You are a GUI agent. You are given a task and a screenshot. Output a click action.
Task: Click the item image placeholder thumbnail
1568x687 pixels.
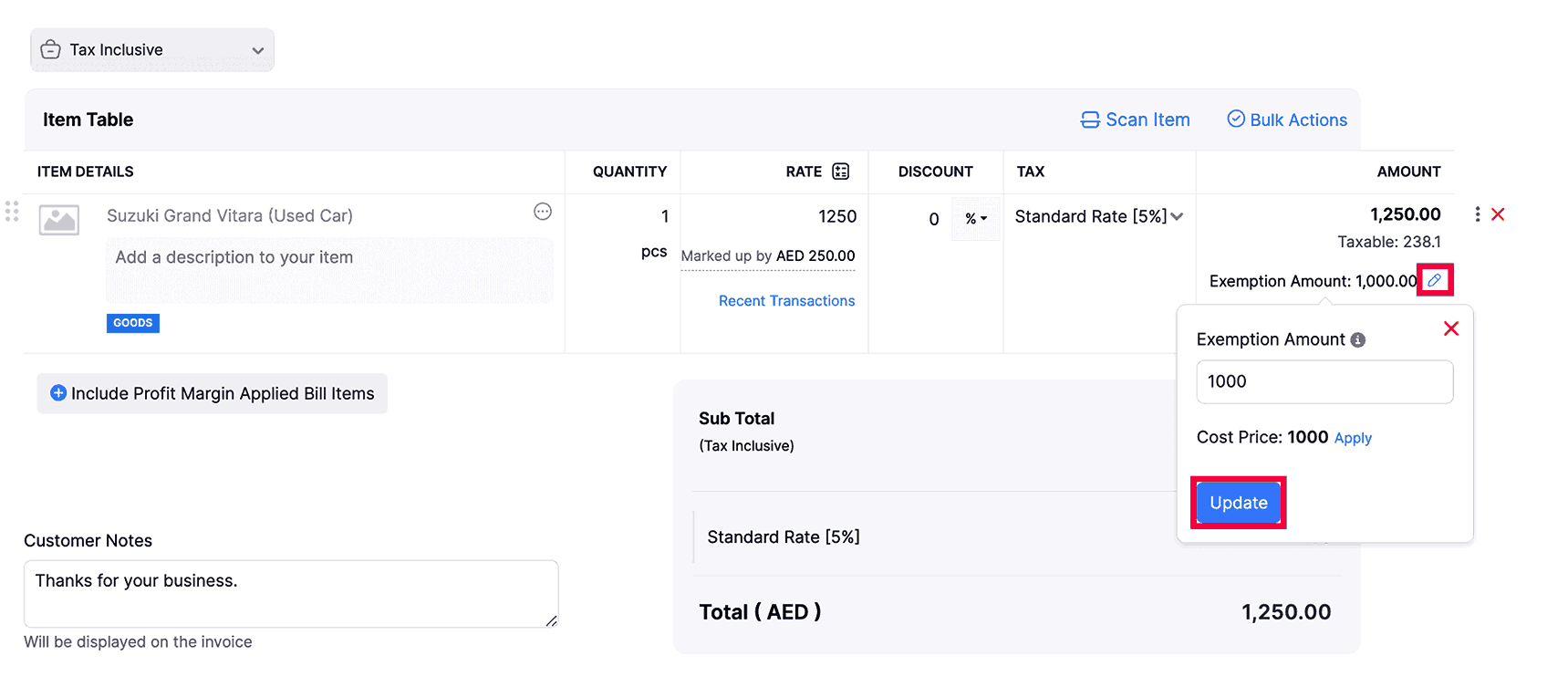[x=59, y=220]
